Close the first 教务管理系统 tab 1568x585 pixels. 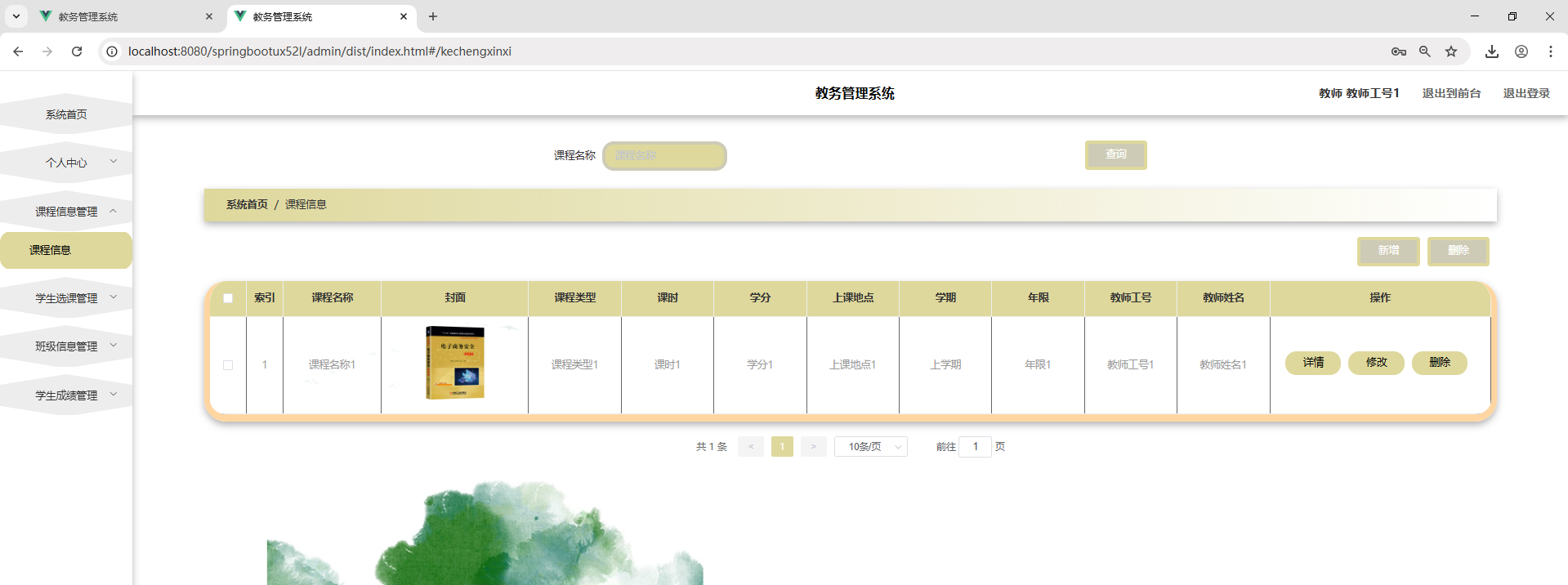[x=209, y=16]
